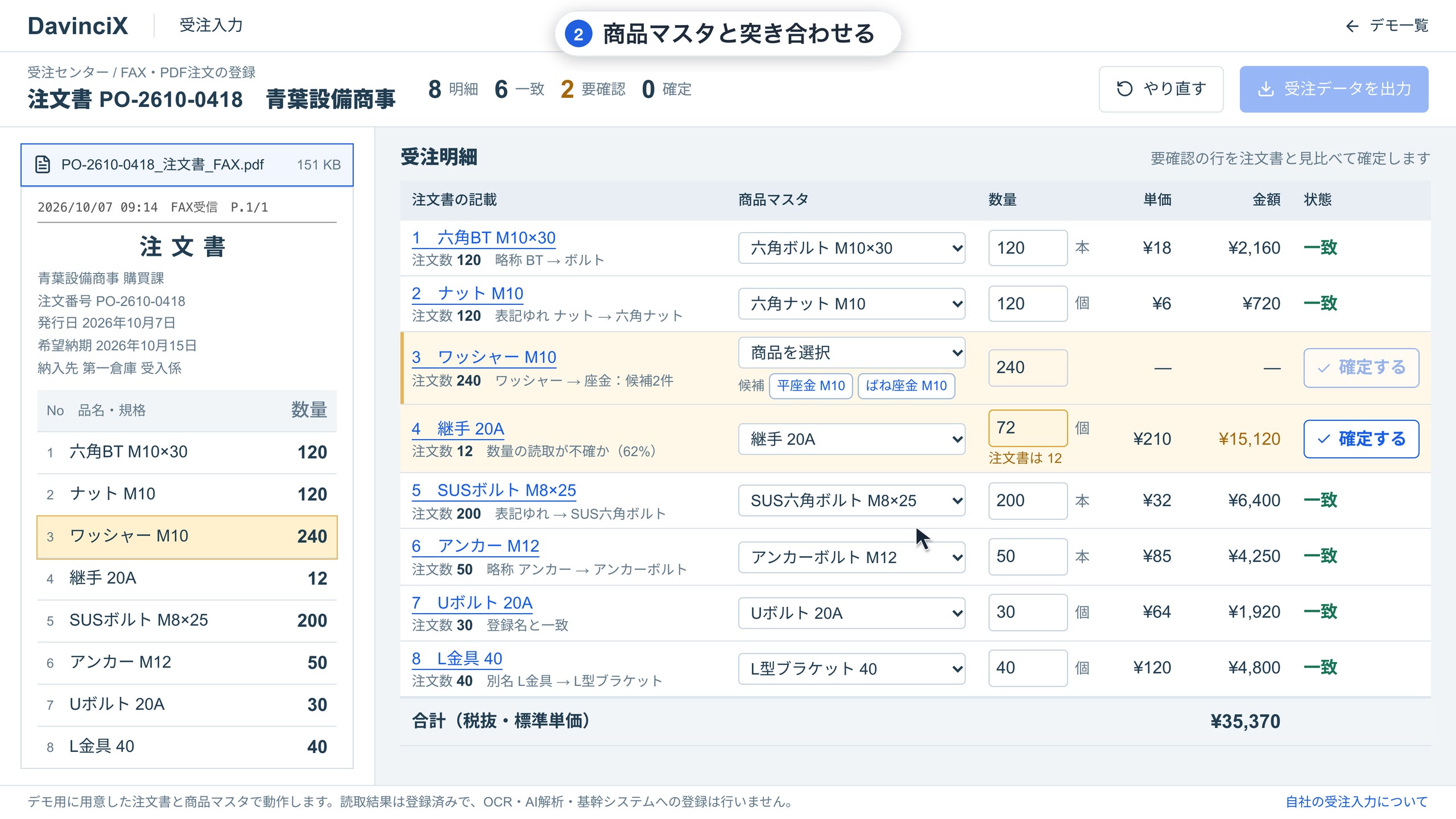Screen dimensions: 1456x819
Task: Click the 6 一致 counter
Action: [x=519, y=89]
